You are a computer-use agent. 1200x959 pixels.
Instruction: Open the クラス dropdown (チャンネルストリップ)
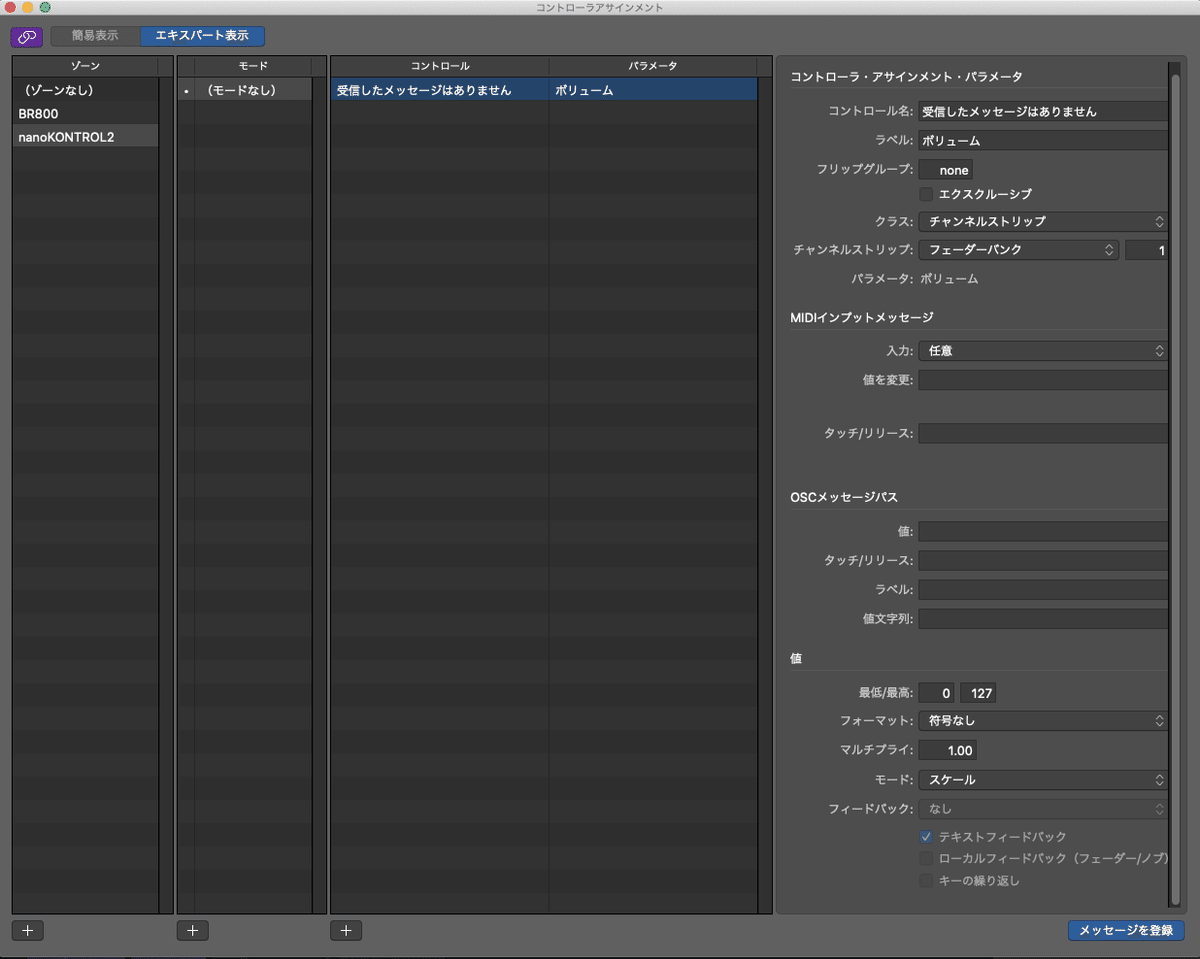1043,221
